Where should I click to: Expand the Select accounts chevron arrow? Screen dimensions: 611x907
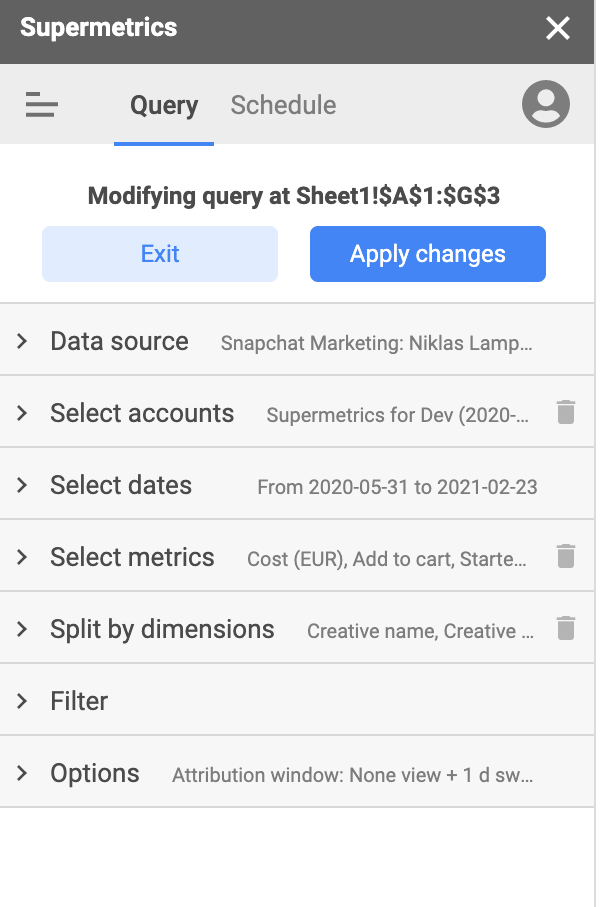tap(22, 413)
